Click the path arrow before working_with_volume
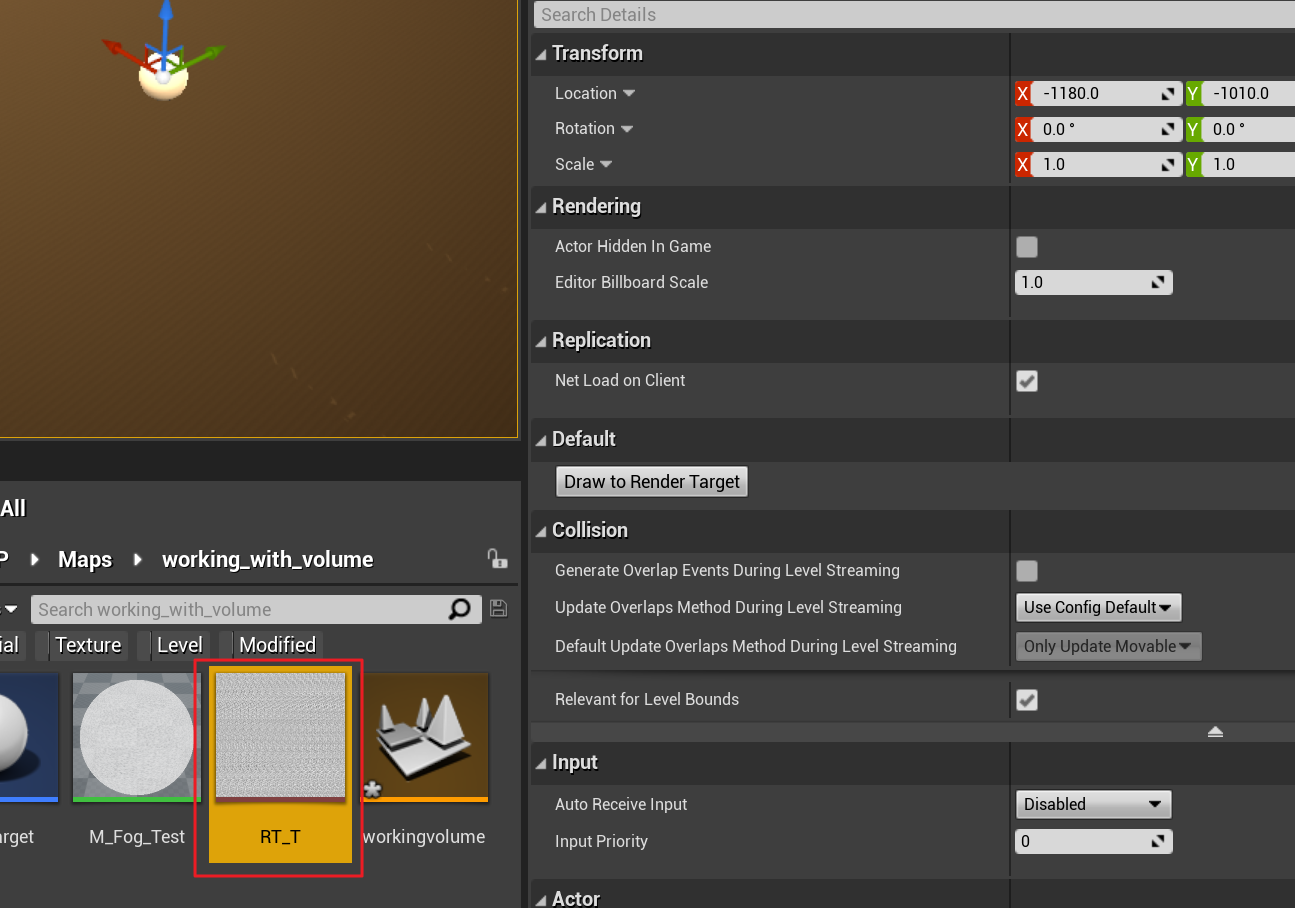1295x908 pixels. click(x=139, y=560)
